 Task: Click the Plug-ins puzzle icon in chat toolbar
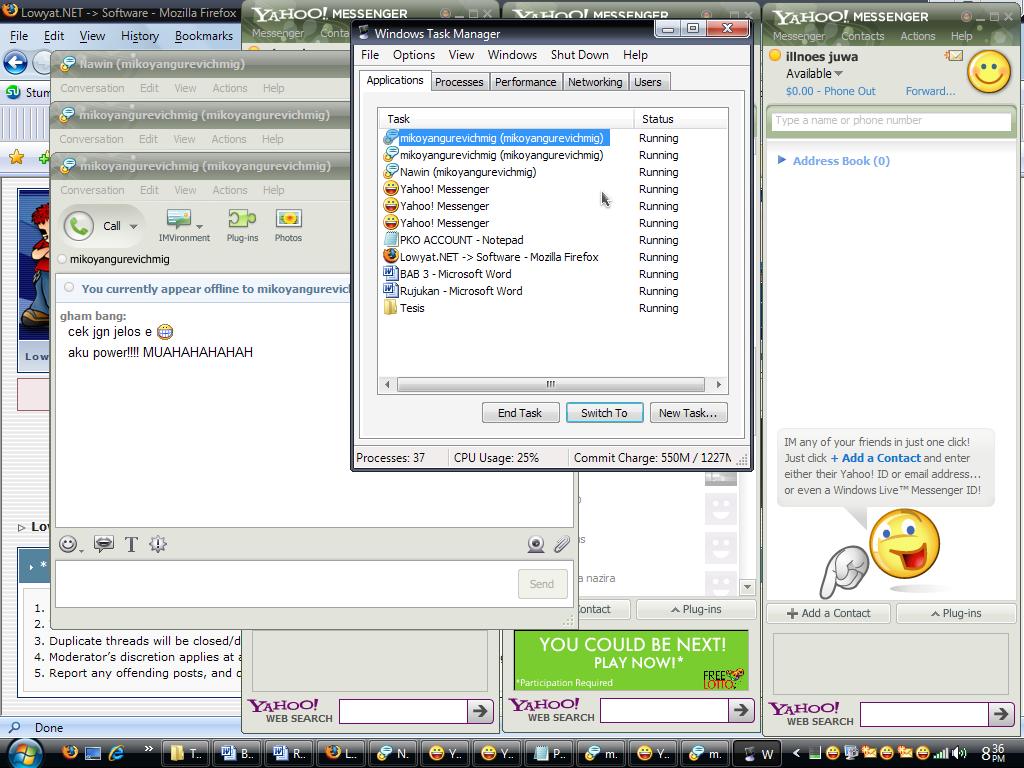click(242, 219)
